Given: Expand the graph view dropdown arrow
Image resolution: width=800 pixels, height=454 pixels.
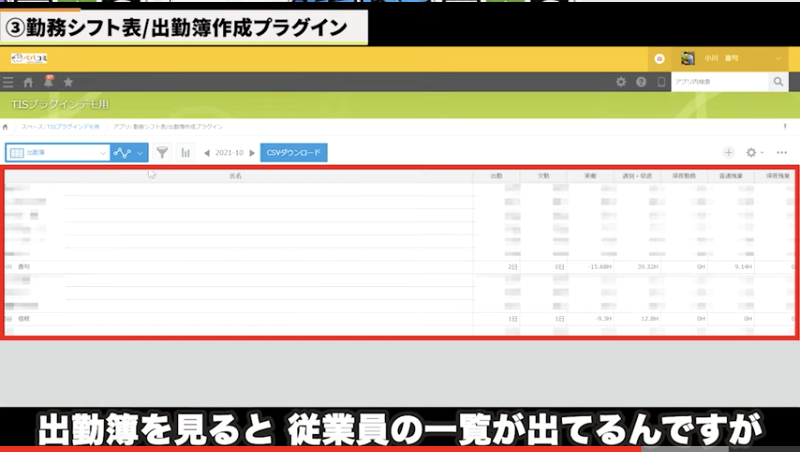Looking at the screenshot, I should (x=140, y=153).
